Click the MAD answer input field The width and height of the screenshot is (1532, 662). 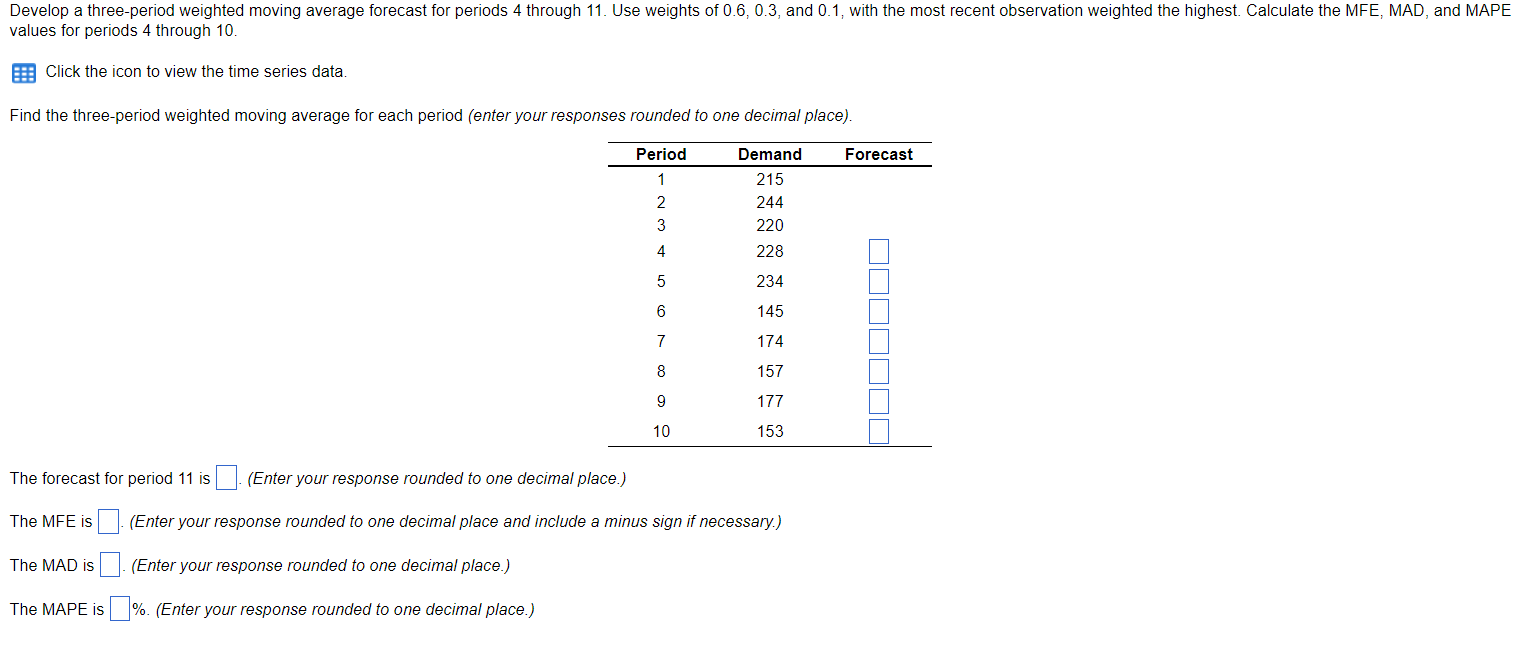tap(110, 564)
